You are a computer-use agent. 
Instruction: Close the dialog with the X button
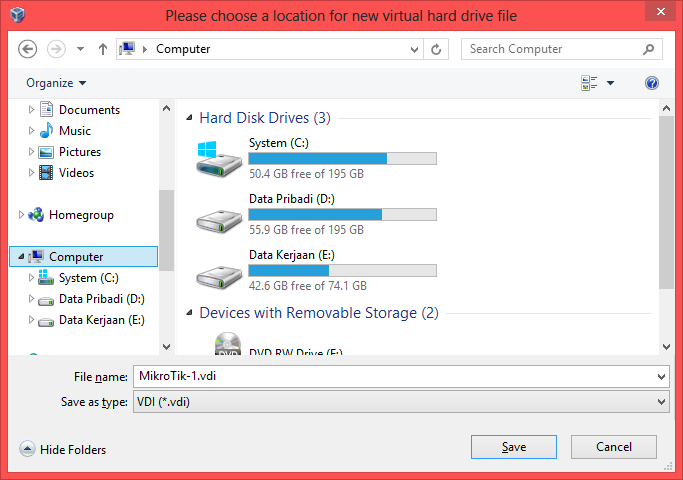pyautogui.click(x=660, y=12)
